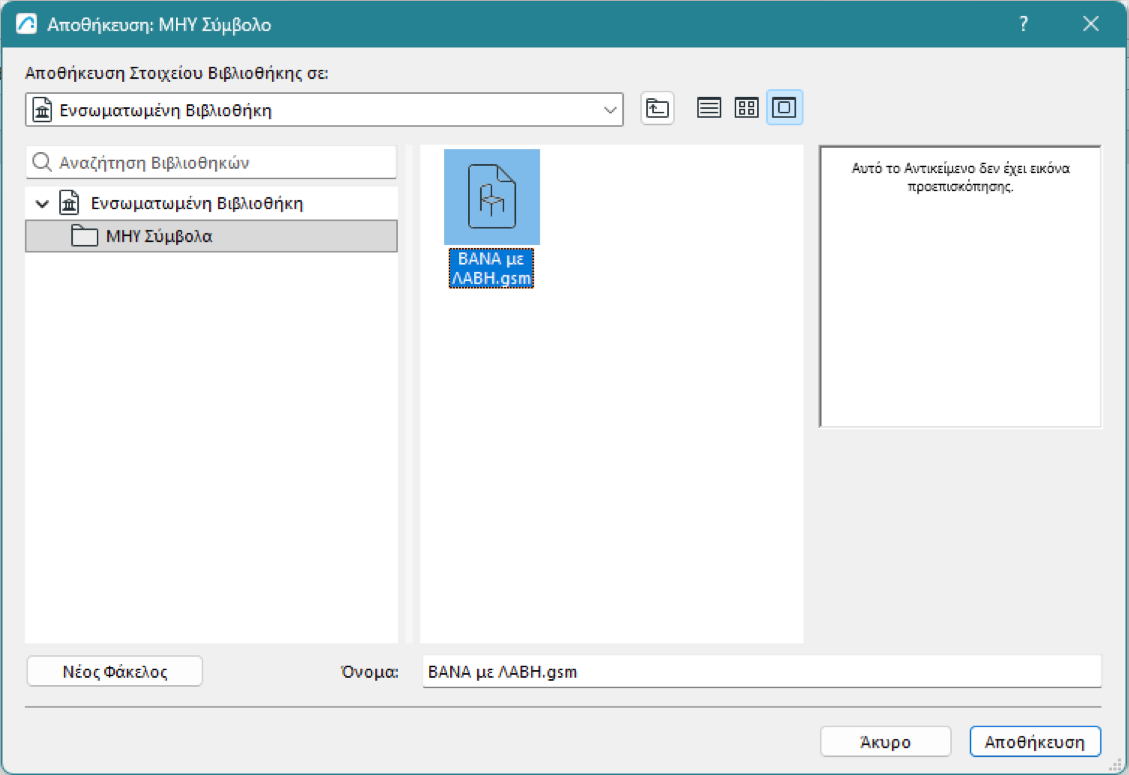Screen dimensions: 1129x775
Task: Click inside the Όνομα name field
Action: (x=762, y=671)
